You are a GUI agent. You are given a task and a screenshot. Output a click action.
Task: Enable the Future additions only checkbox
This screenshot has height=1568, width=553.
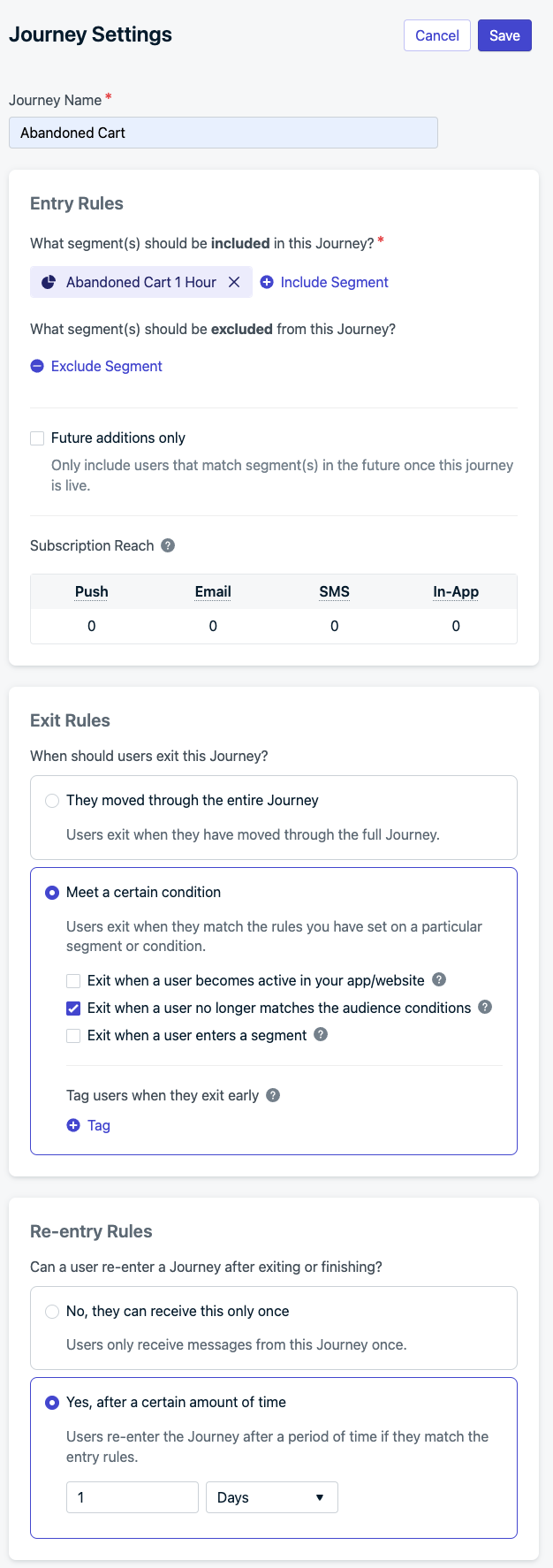(x=37, y=438)
